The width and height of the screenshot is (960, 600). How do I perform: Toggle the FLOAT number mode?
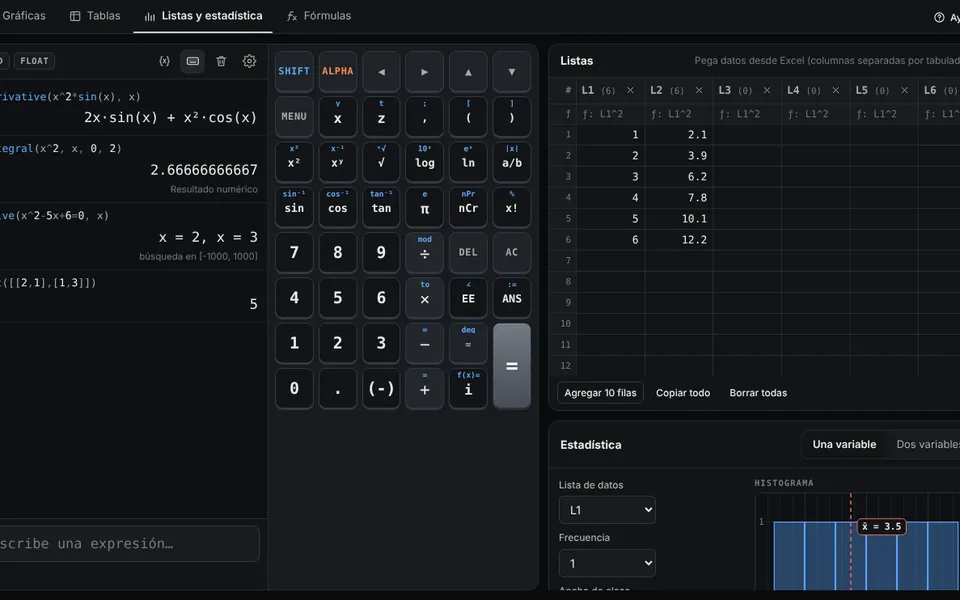click(x=34, y=61)
